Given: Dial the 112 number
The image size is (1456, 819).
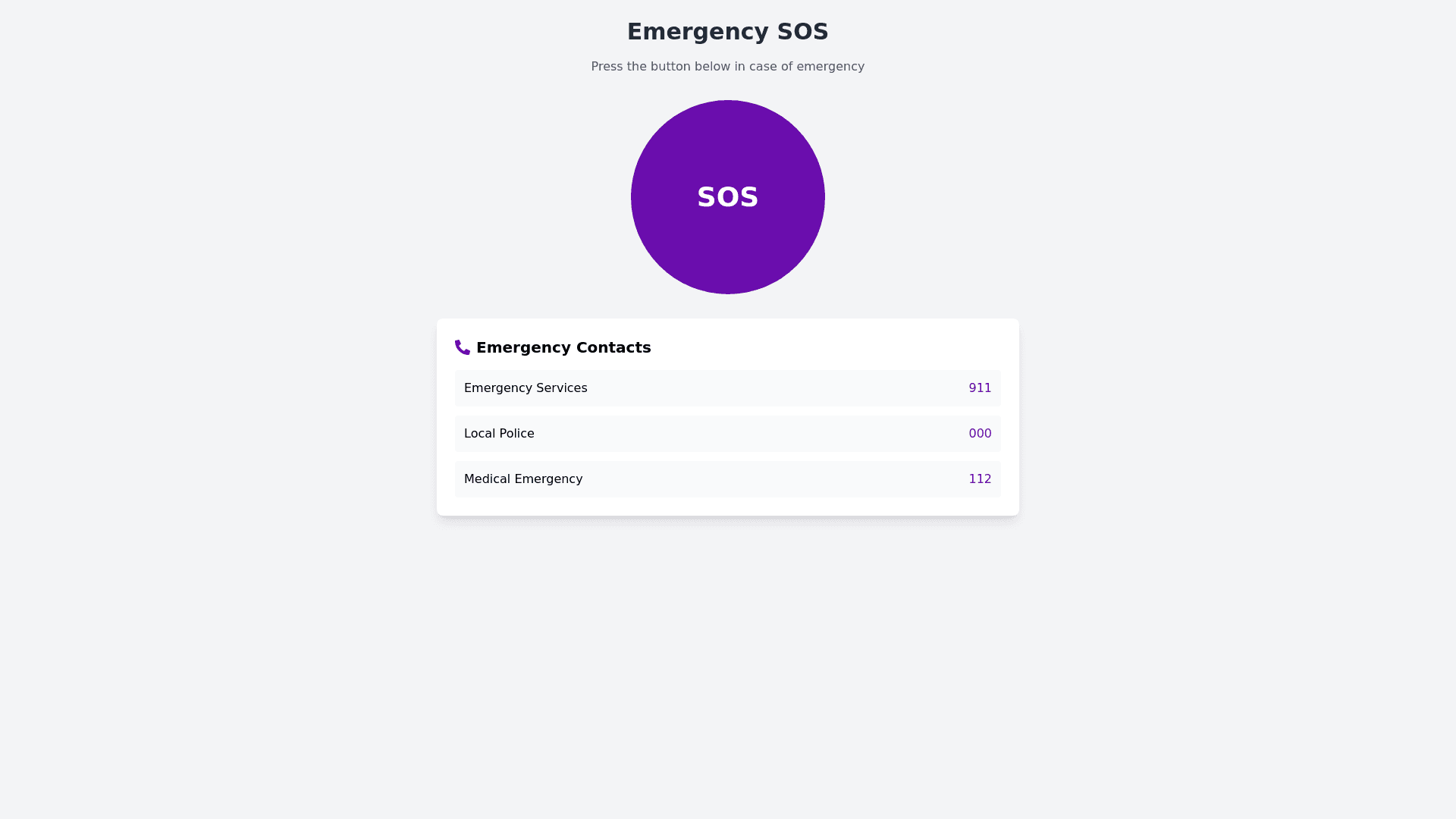Looking at the screenshot, I should [980, 479].
